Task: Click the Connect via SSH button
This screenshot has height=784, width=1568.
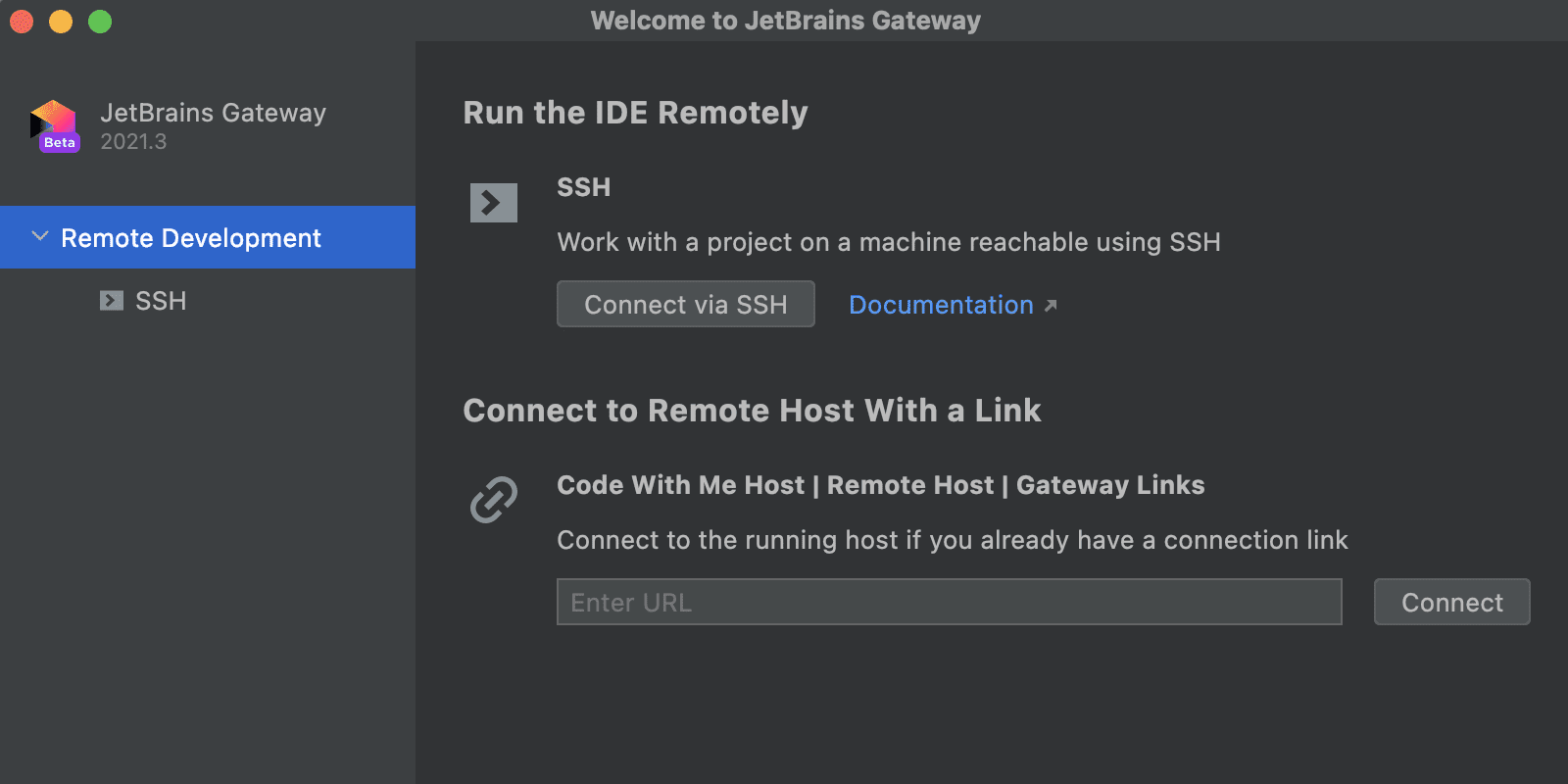Action: click(x=686, y=304)
